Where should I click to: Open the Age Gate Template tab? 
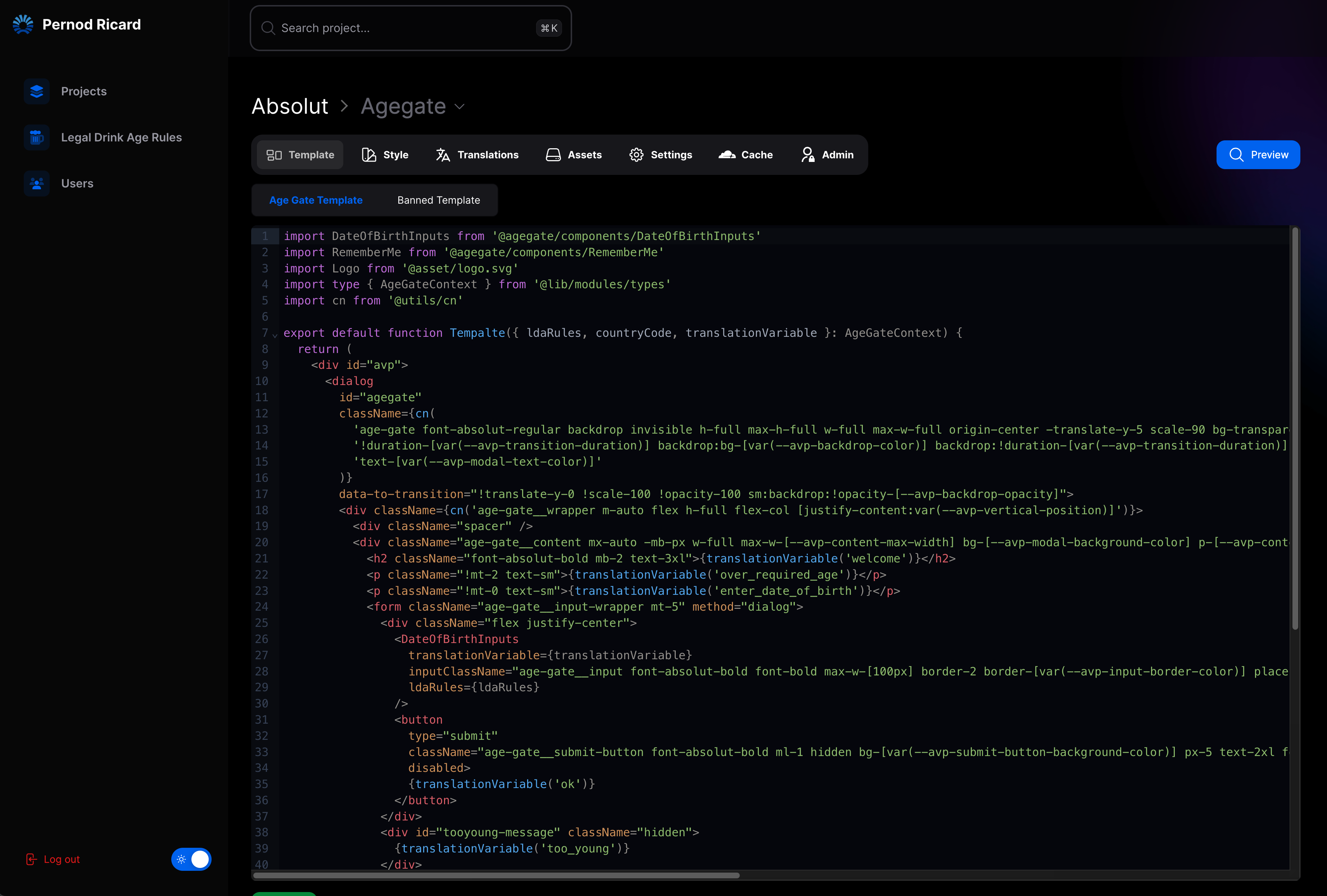316,200
